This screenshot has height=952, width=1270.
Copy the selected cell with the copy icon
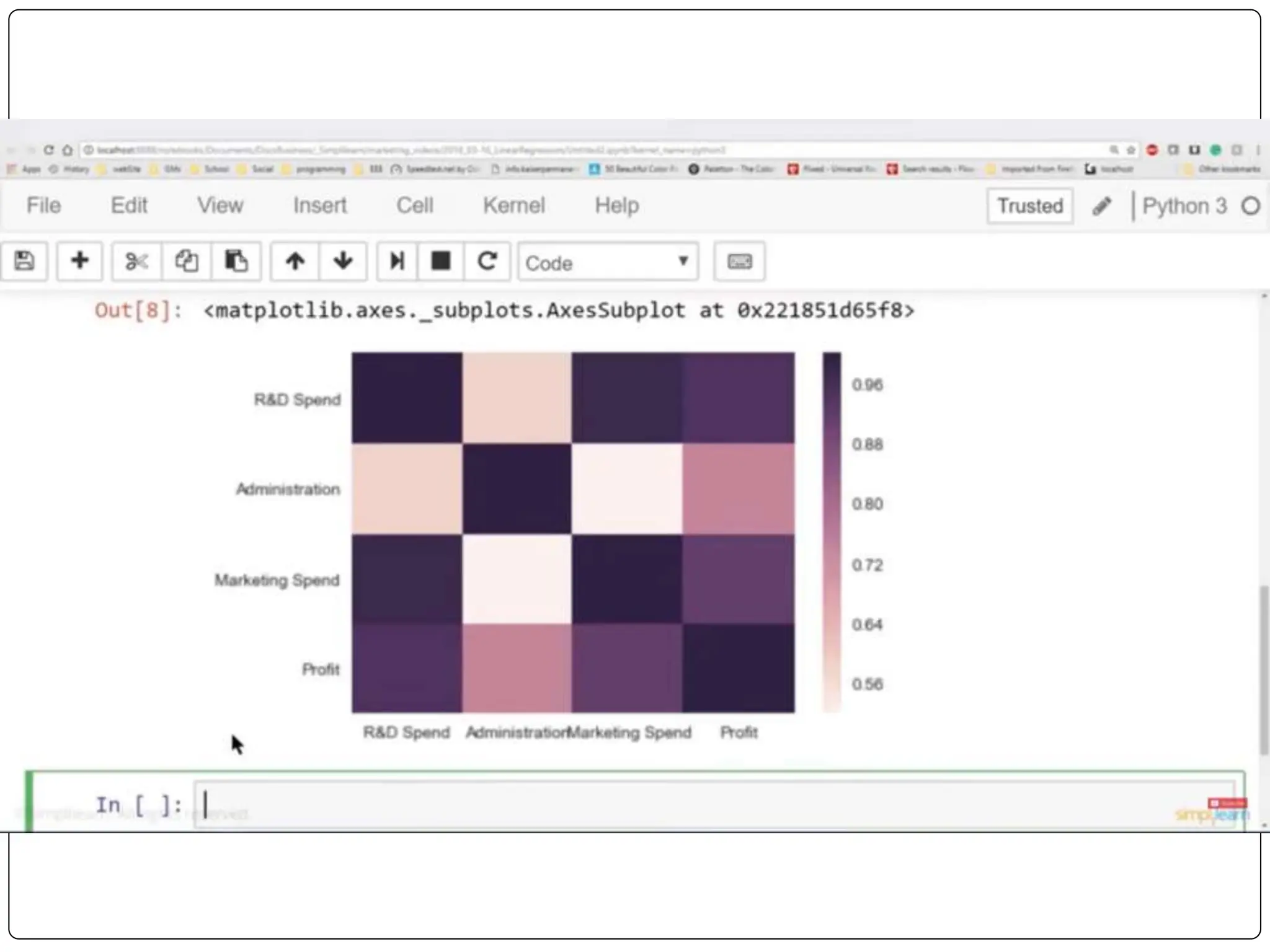(186, 262)
